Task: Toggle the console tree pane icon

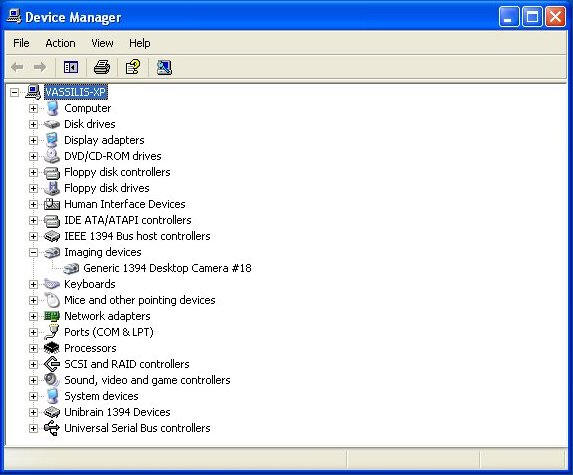Action: tap(71, 67)
